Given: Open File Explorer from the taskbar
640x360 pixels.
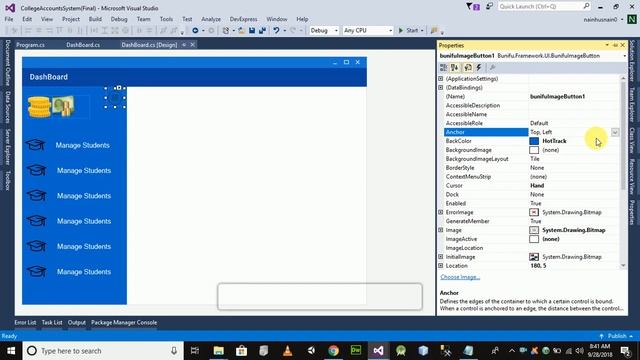Looking at the screenshot, I should [219, 351].
